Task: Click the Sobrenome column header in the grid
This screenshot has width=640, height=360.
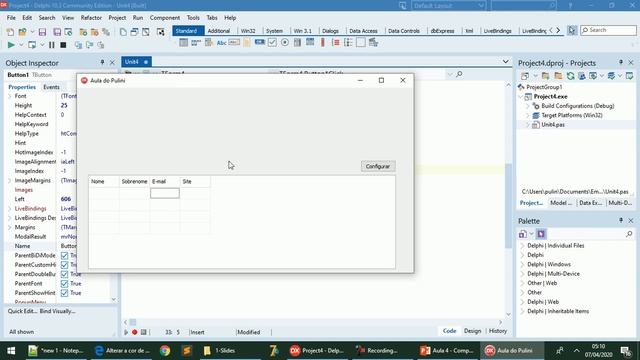Action: tap(134, 182)
